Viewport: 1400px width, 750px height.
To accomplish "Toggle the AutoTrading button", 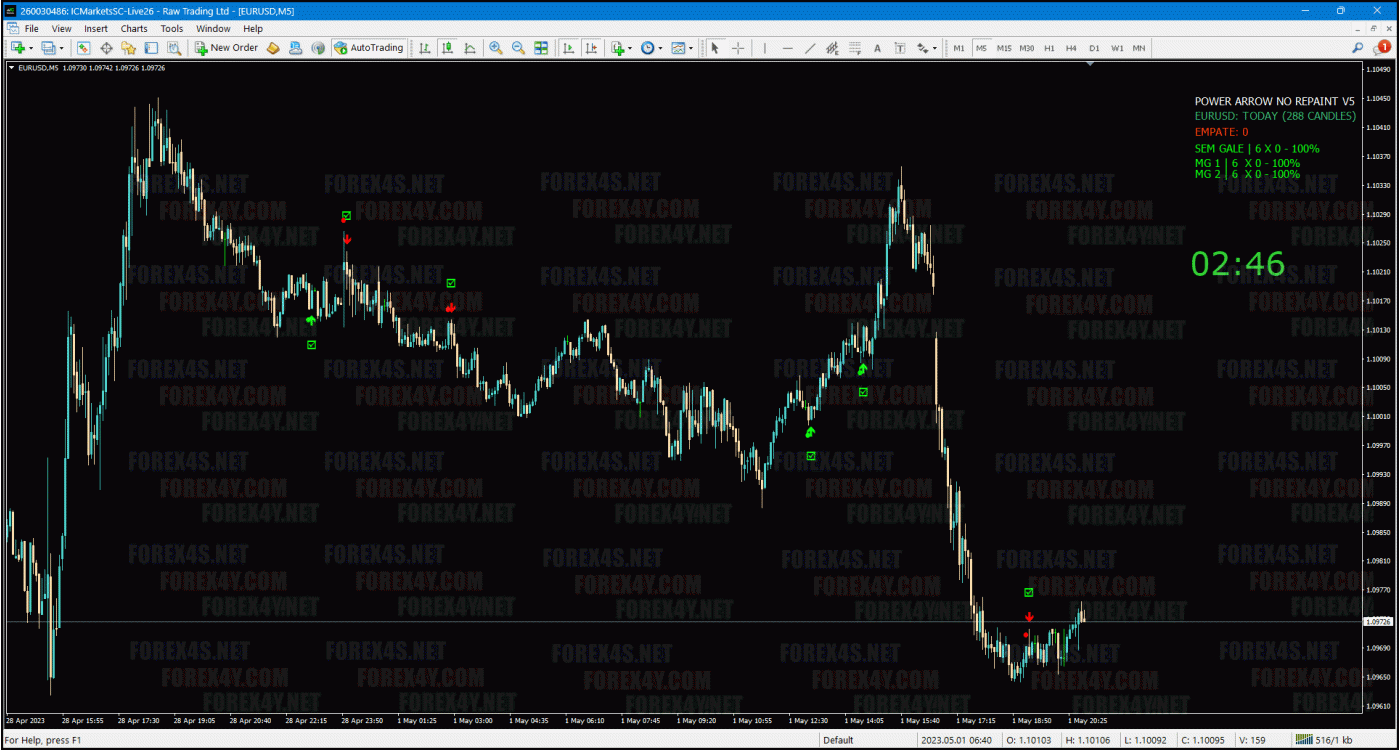I will (369, 48).
